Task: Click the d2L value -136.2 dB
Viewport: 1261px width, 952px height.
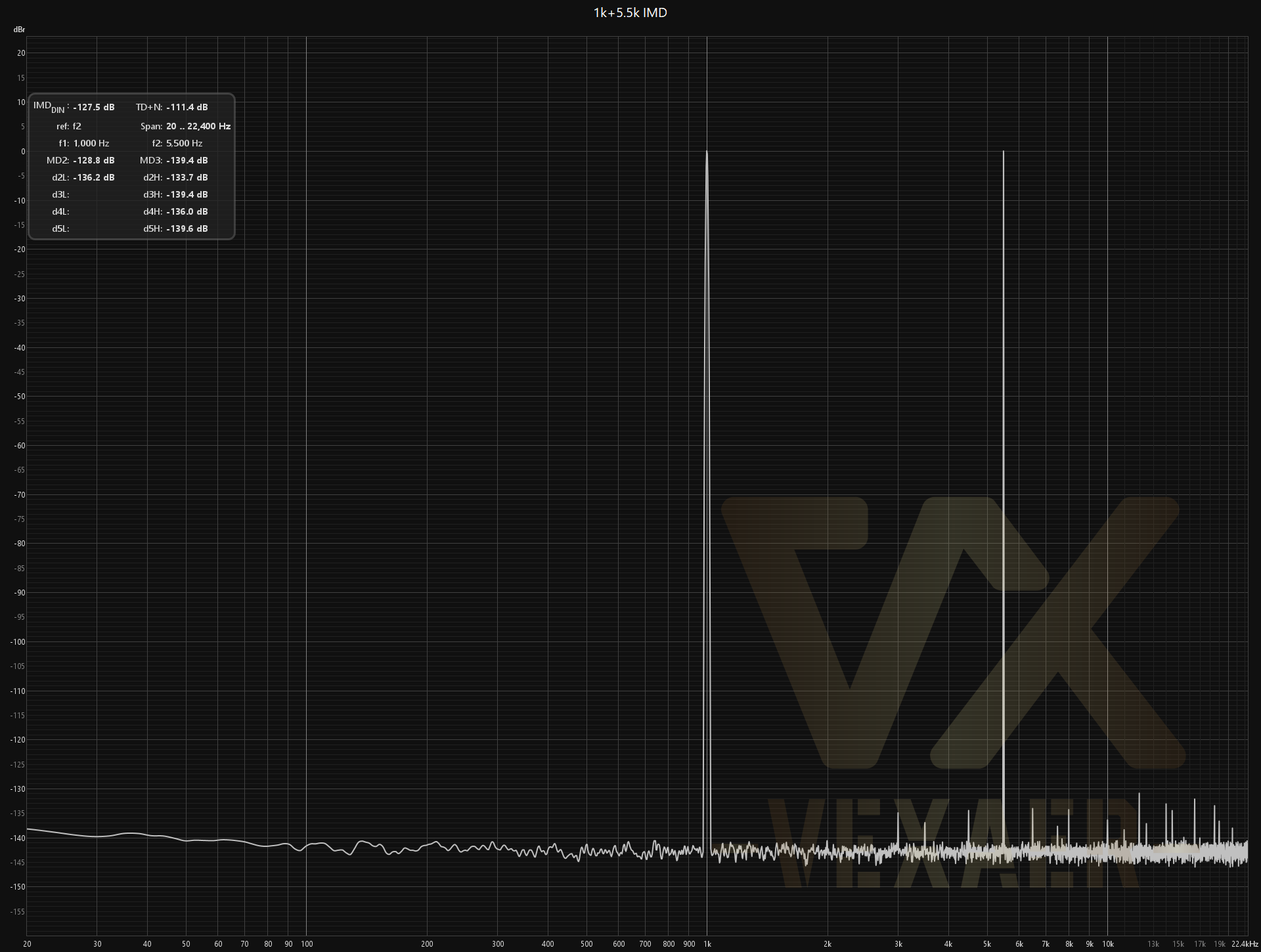Action: [x=94, y=177]
